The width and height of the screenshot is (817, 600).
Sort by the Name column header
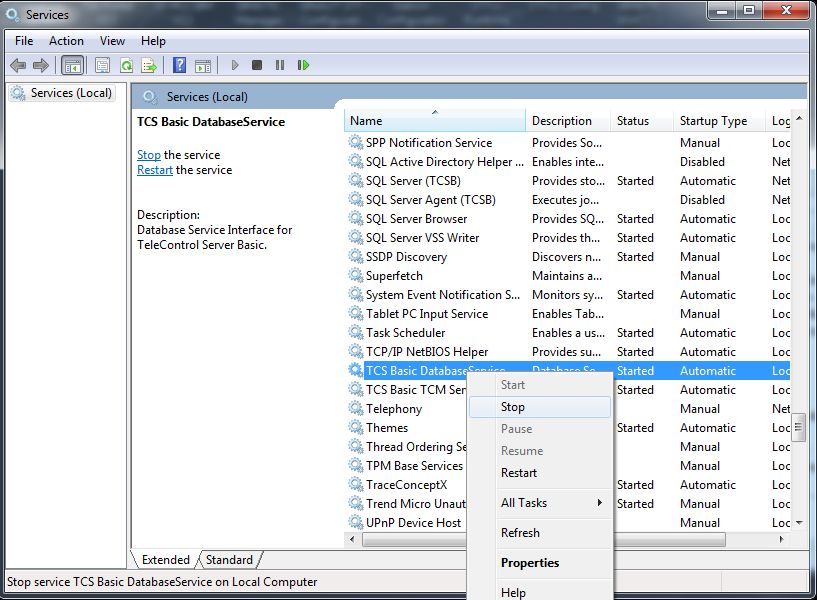pos(435,121)
